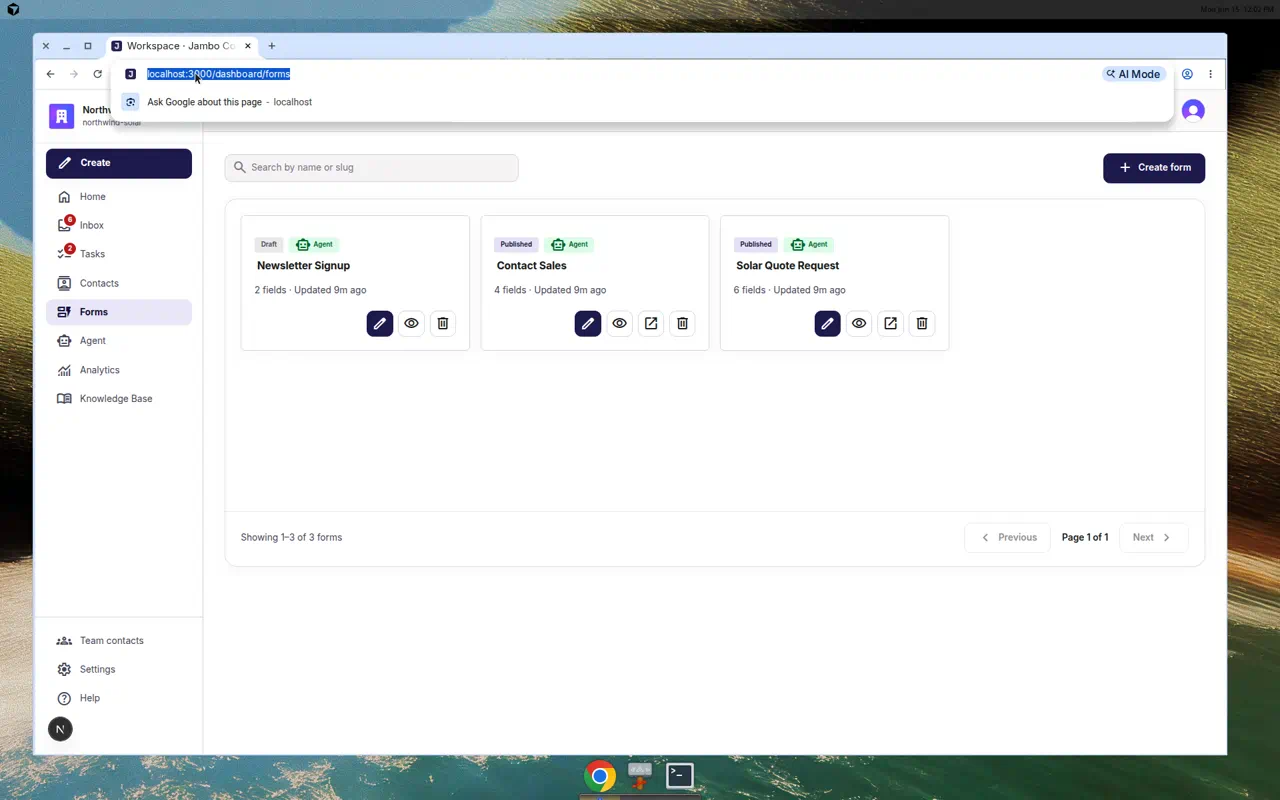Preview Newsletter Signup form using eye icon
Viewport: 1280px width, 800px height.
tap(411, 323)
